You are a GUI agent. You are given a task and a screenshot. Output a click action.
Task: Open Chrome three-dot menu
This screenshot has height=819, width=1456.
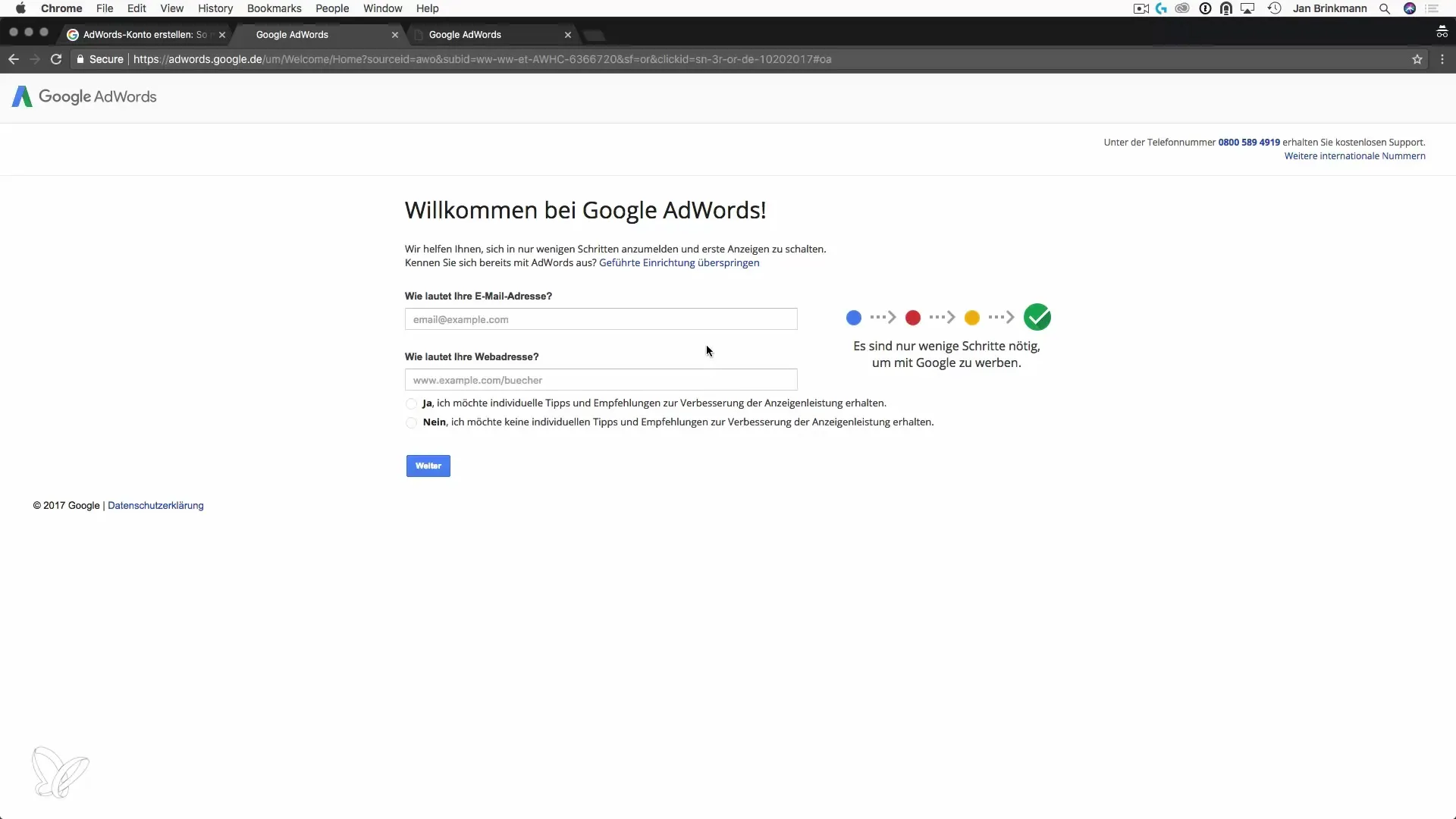[1442, 59]
